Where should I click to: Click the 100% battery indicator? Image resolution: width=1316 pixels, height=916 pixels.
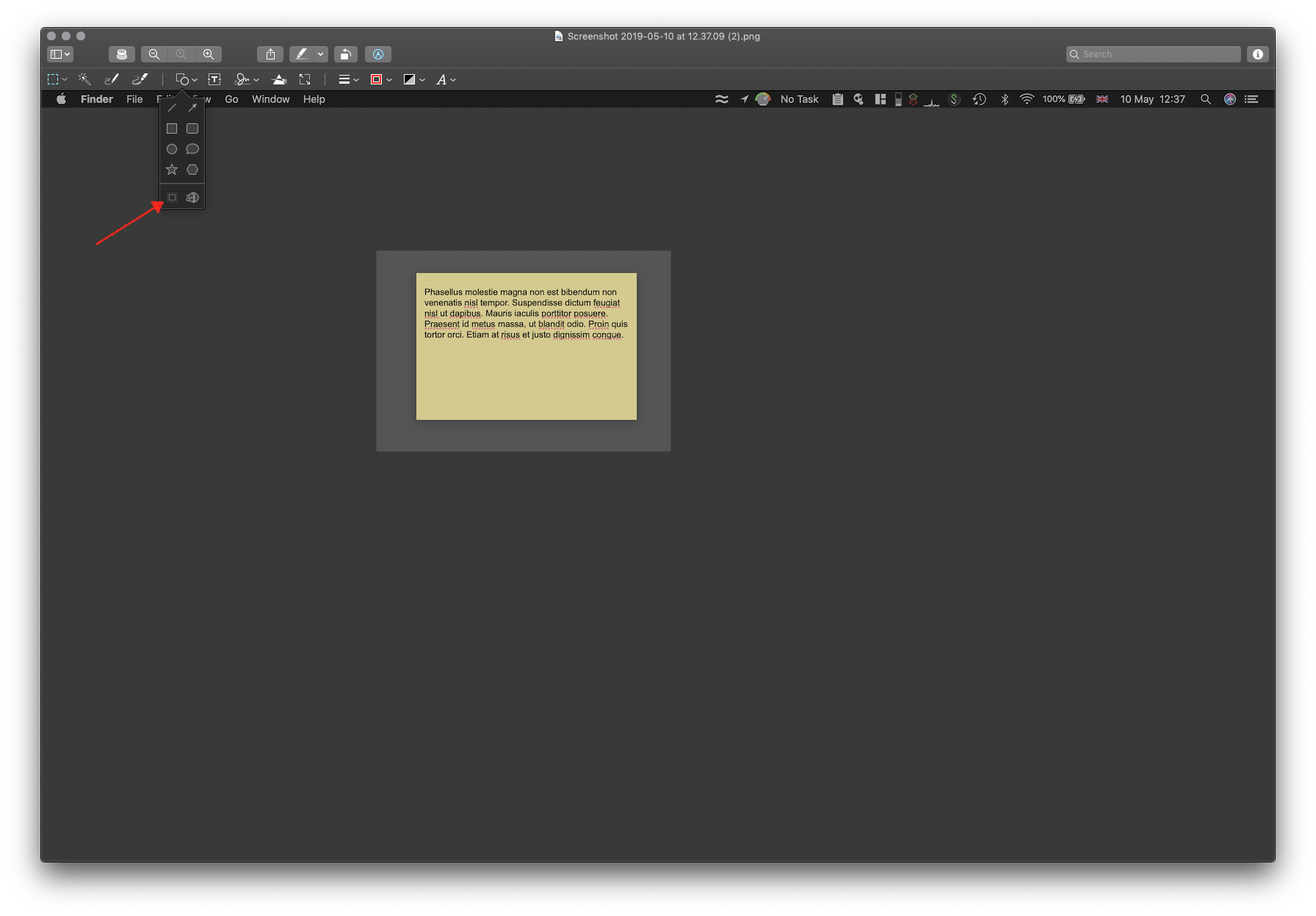click(x=1063, y=99)
